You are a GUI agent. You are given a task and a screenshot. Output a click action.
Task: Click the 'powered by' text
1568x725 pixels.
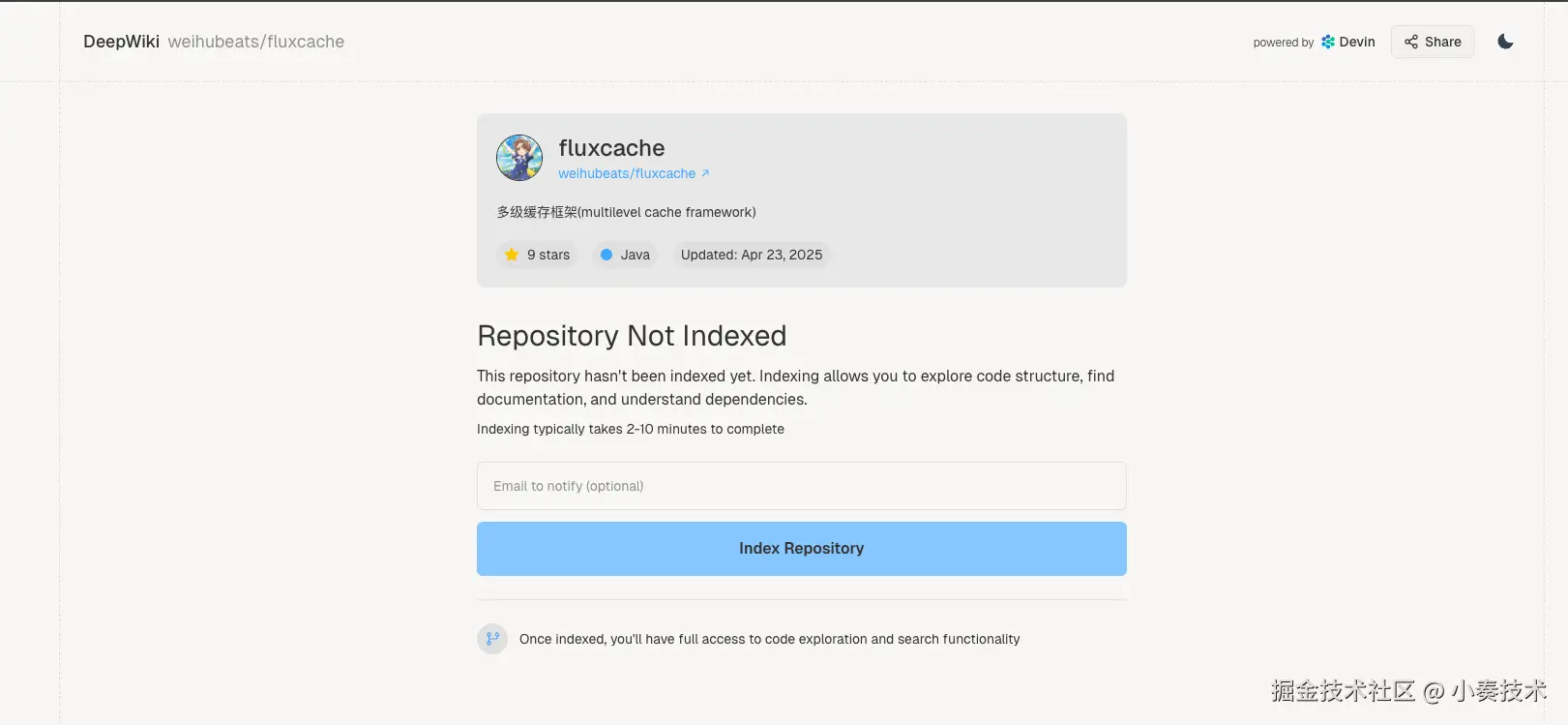(x=1283, y=43)
